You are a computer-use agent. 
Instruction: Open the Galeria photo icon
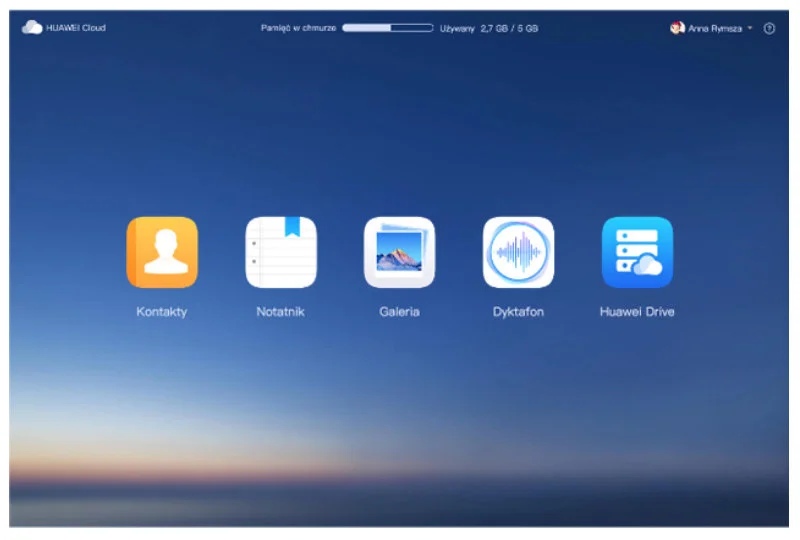(x=399, y=252)
